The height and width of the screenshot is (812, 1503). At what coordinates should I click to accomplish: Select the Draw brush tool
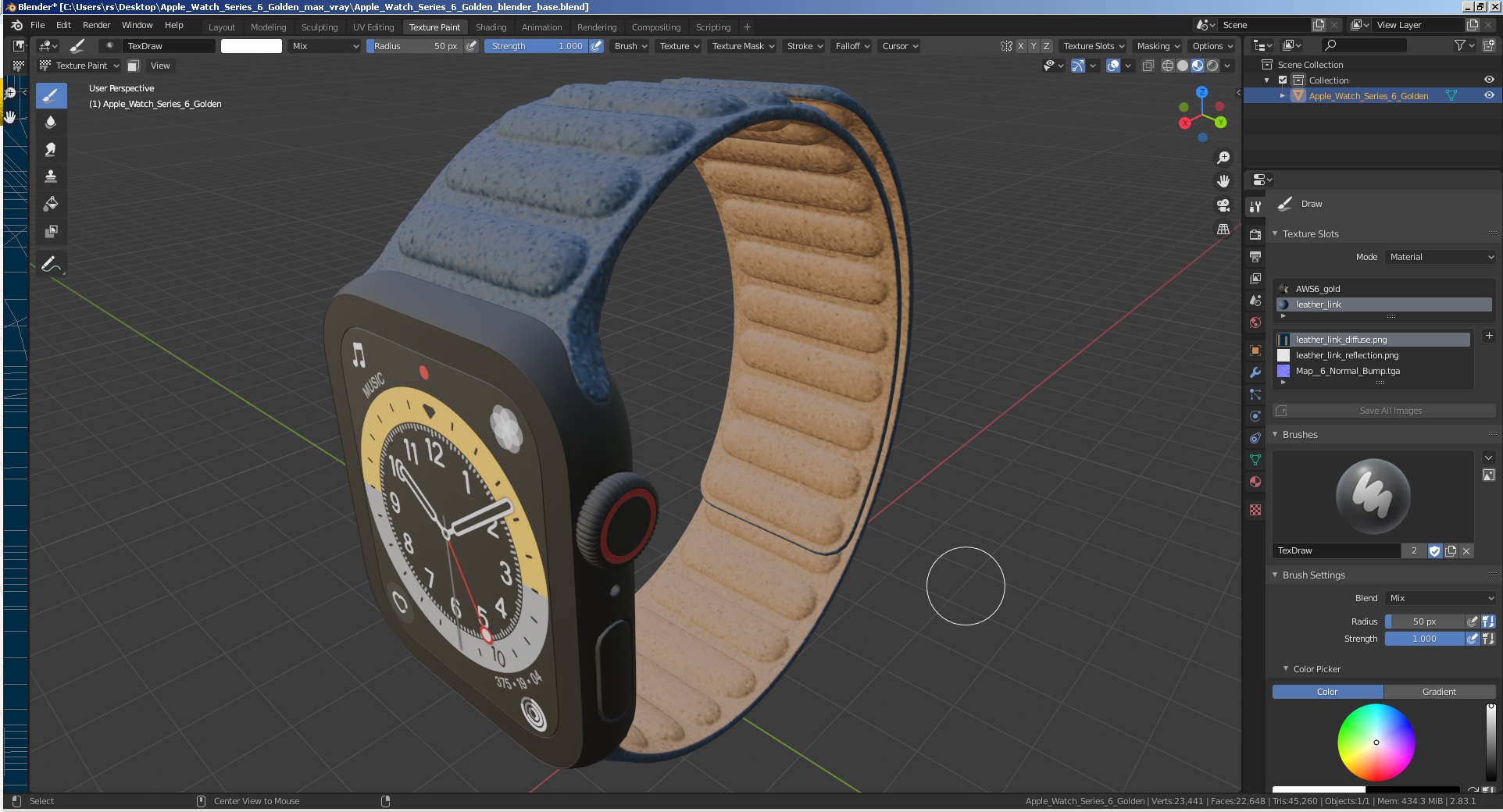[51, 96]
